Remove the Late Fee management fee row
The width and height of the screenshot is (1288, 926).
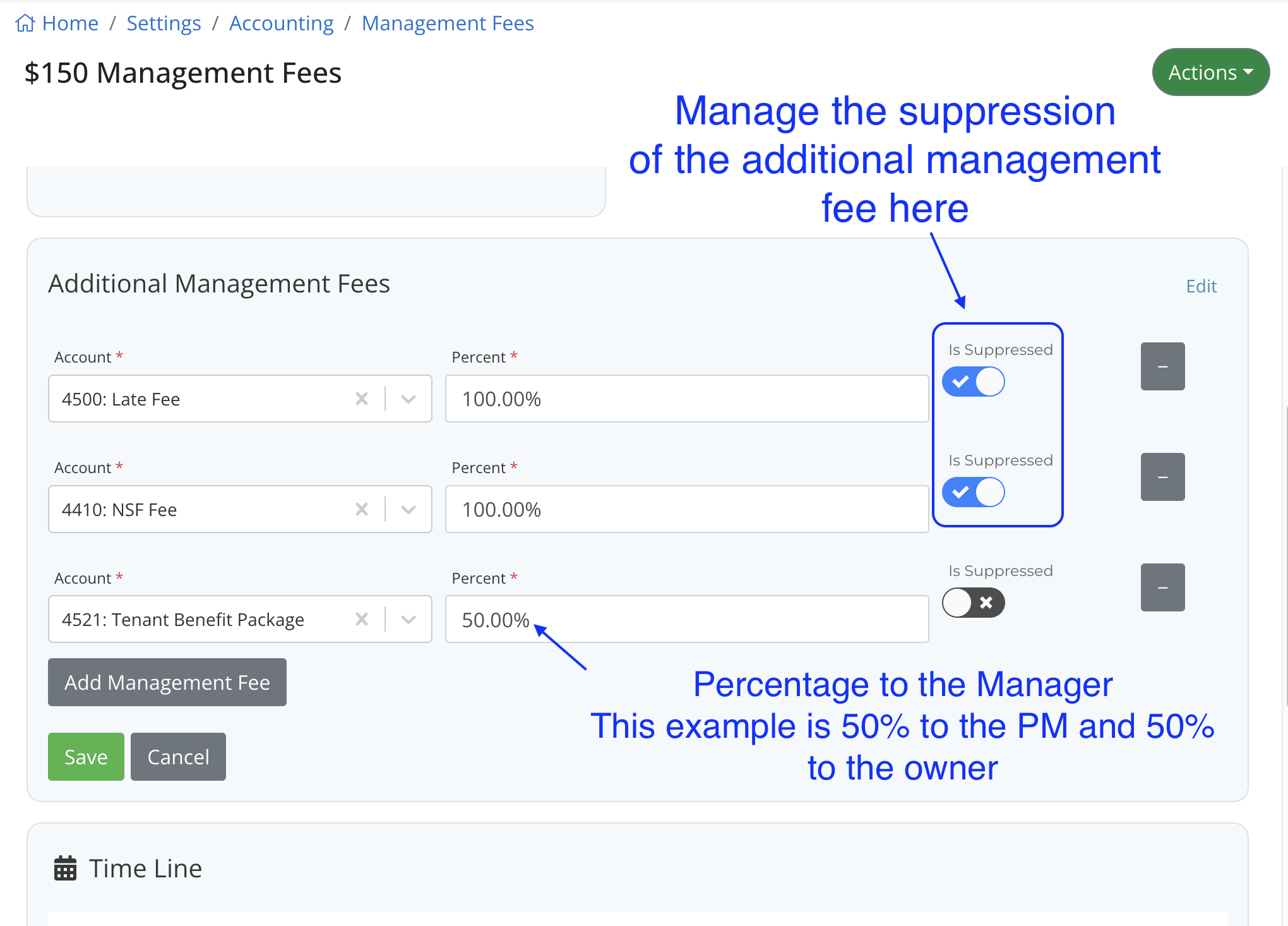tap(1162, 366)
